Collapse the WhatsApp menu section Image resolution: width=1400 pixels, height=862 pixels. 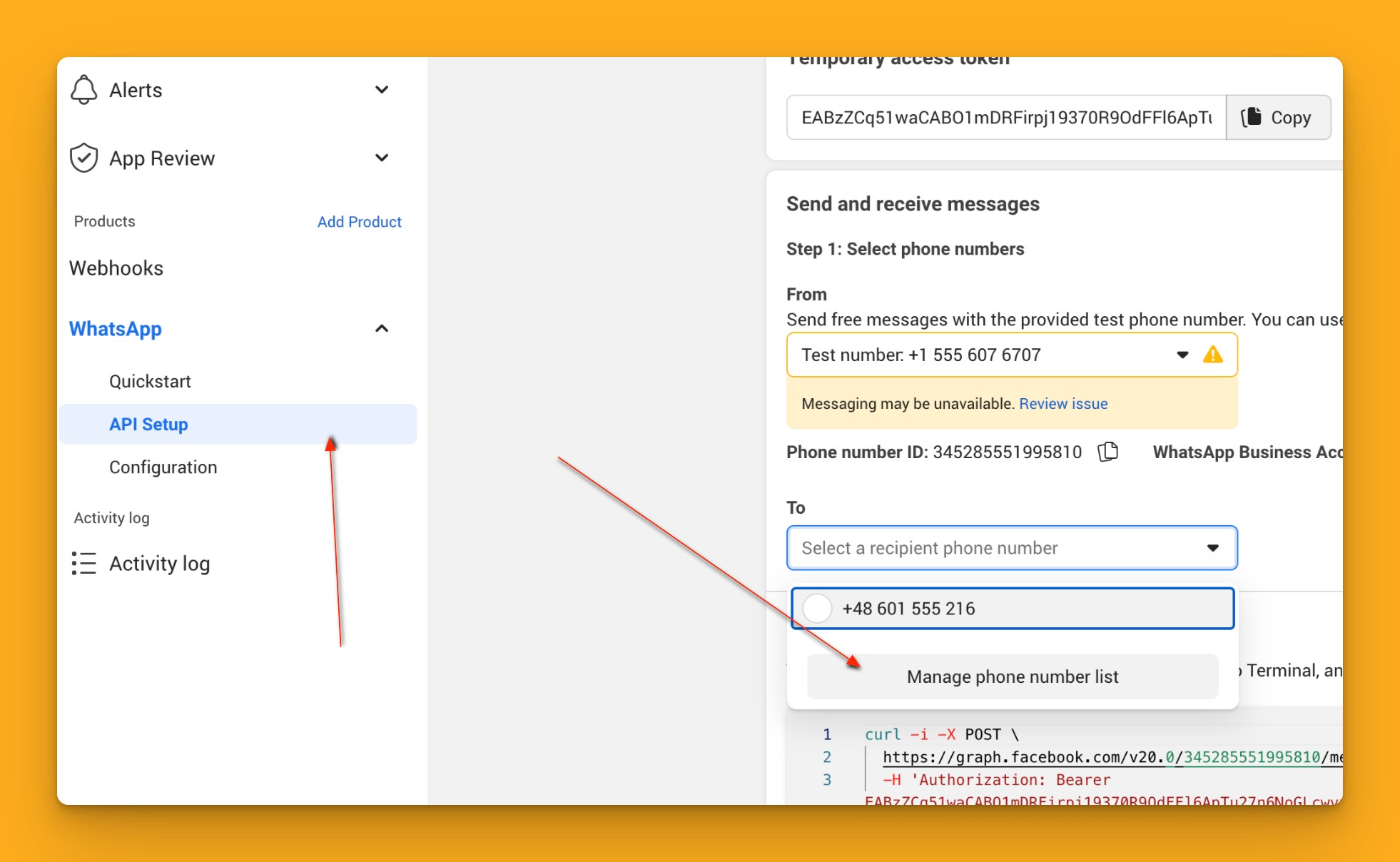(x=382, y=328)
